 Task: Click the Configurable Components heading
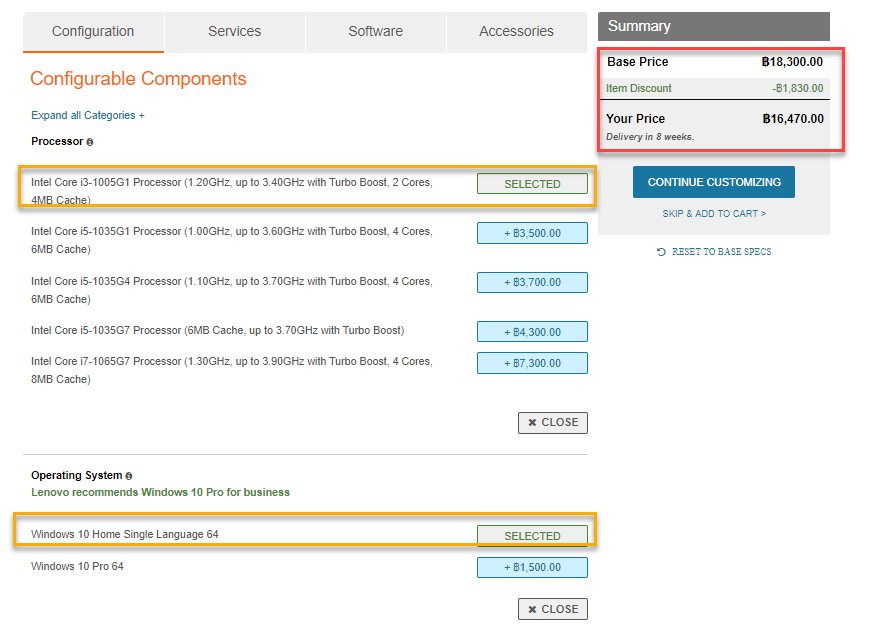pos(138,79)
